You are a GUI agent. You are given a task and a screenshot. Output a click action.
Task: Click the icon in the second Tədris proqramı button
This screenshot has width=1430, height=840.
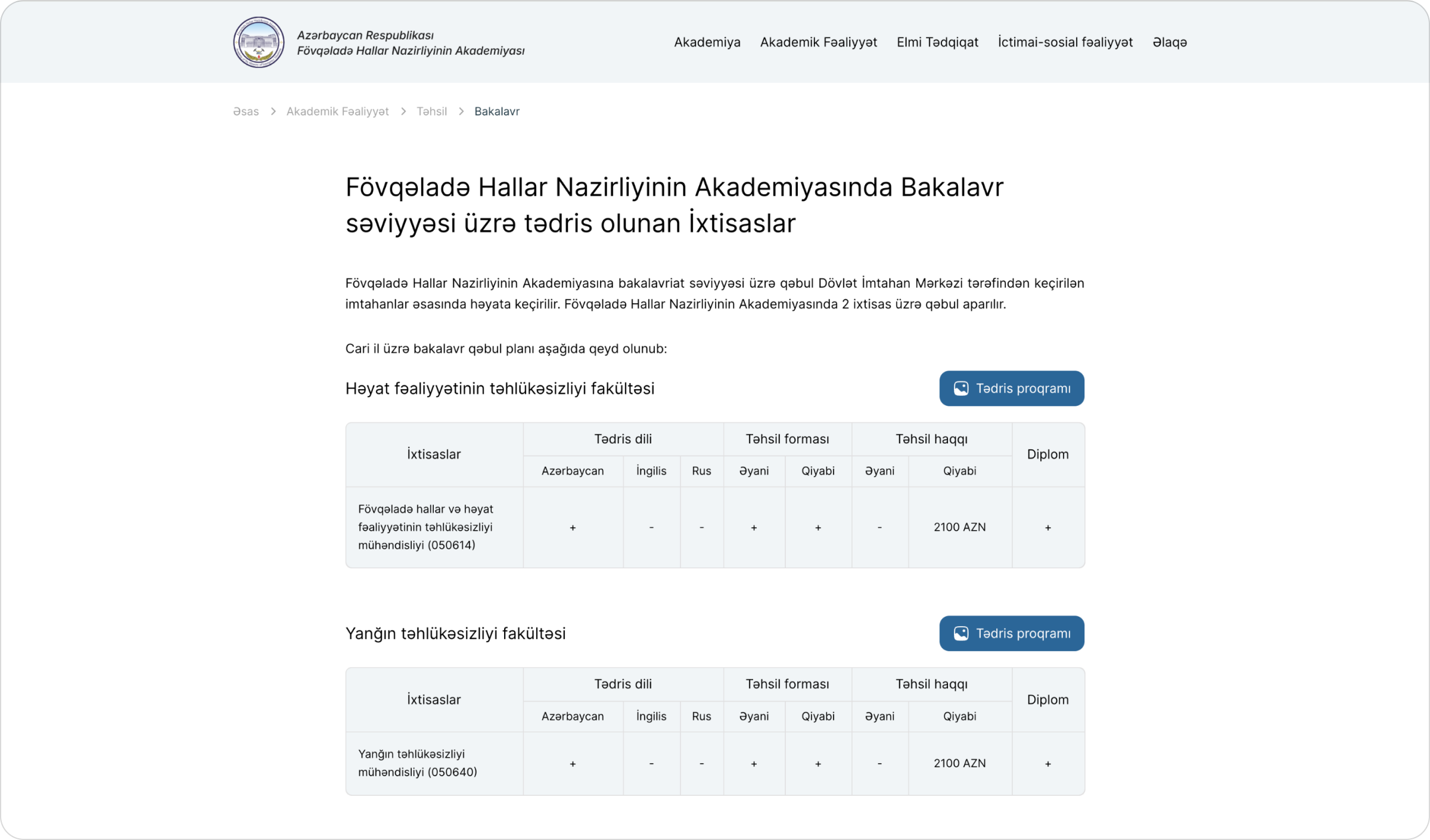[x=960, y=633]
